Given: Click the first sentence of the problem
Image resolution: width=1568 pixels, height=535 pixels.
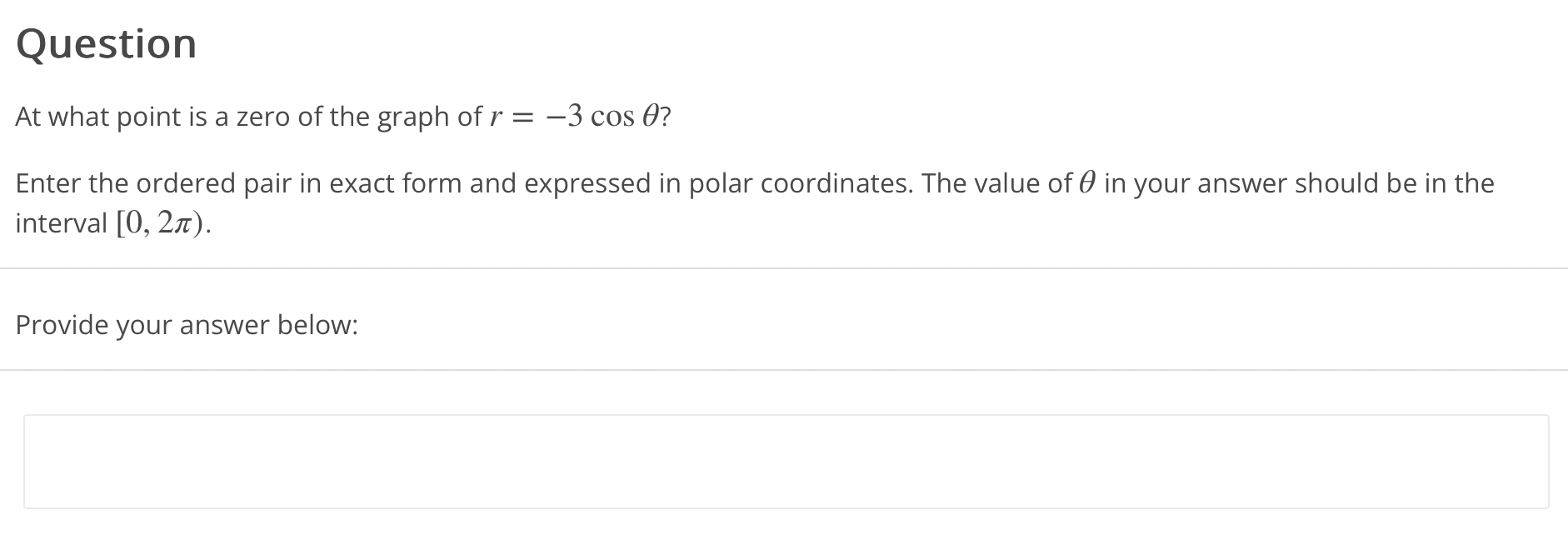Looking at the screenshot, I should pos(342,117).
